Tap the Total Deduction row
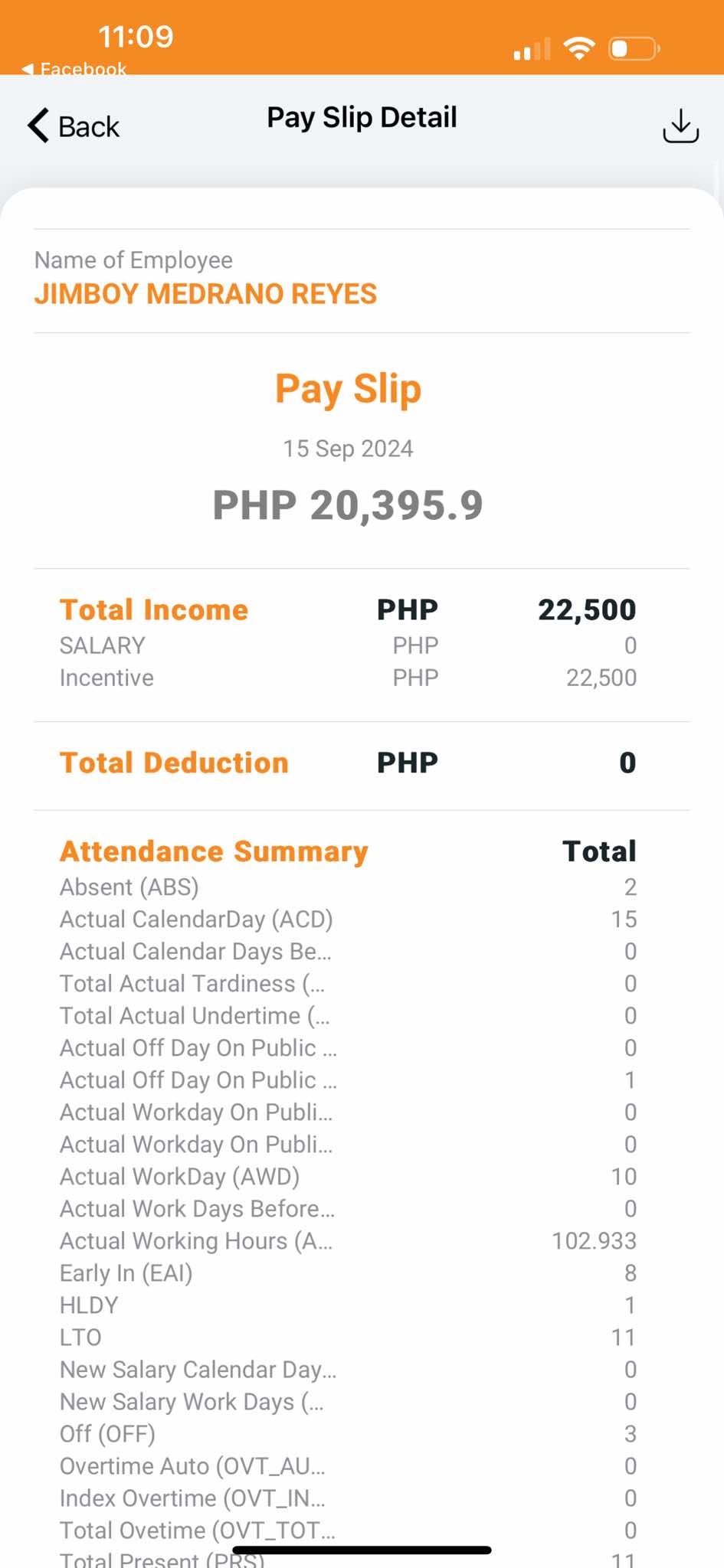 347,763
